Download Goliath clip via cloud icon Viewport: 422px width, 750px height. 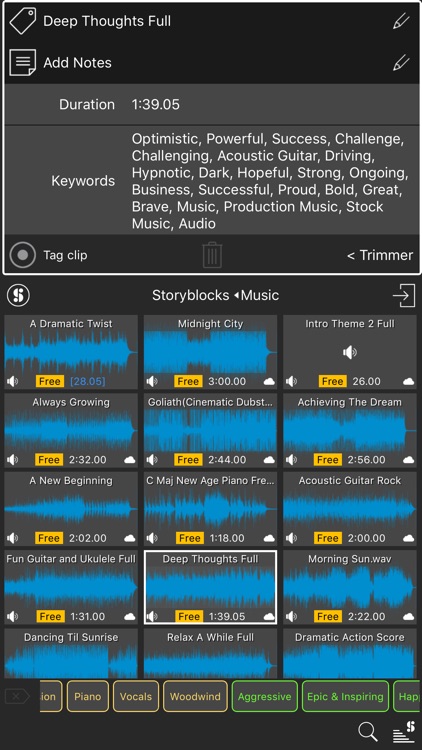[x=269, y=460]
